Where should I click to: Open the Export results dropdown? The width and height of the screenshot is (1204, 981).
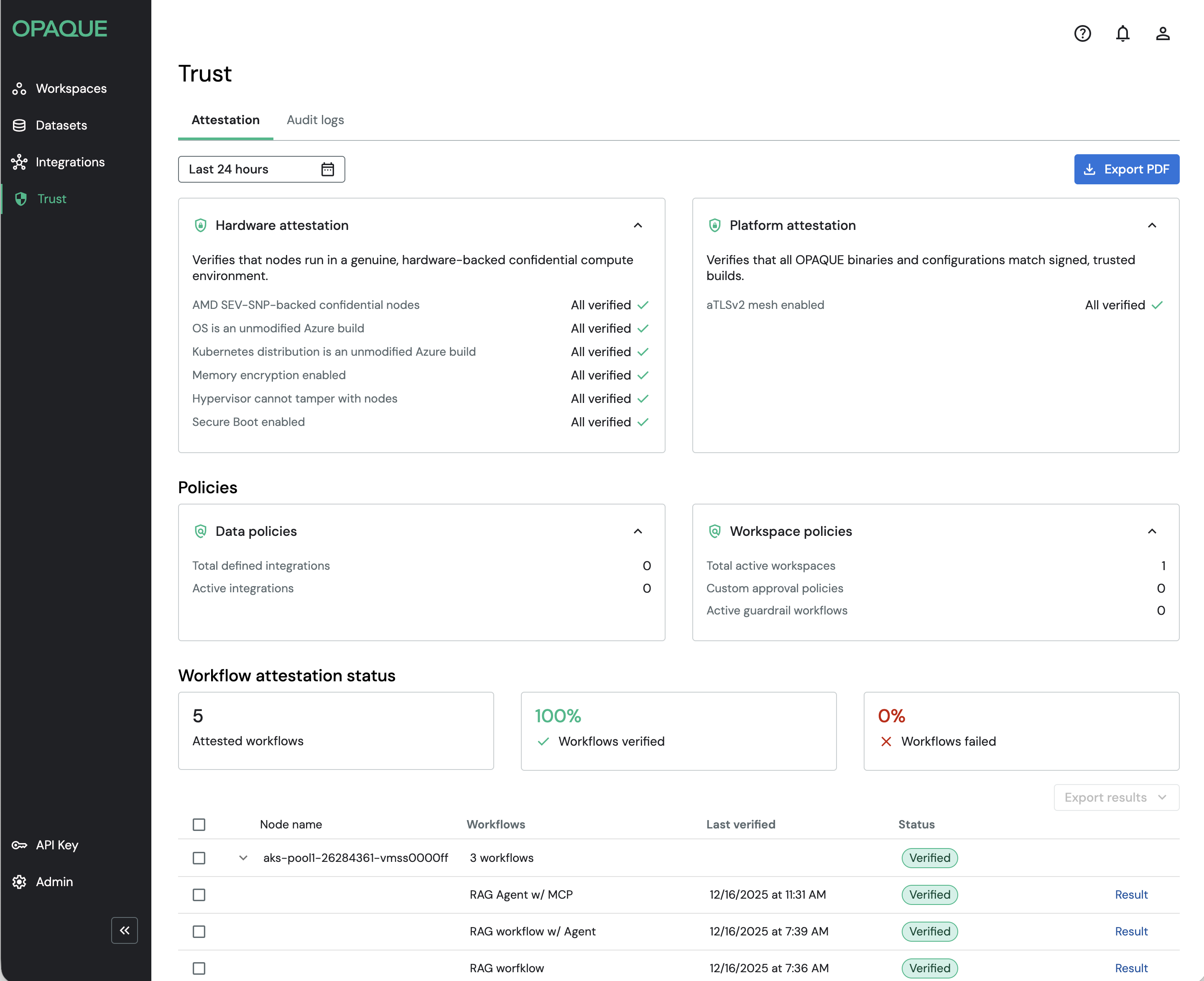coord(1116,798)
